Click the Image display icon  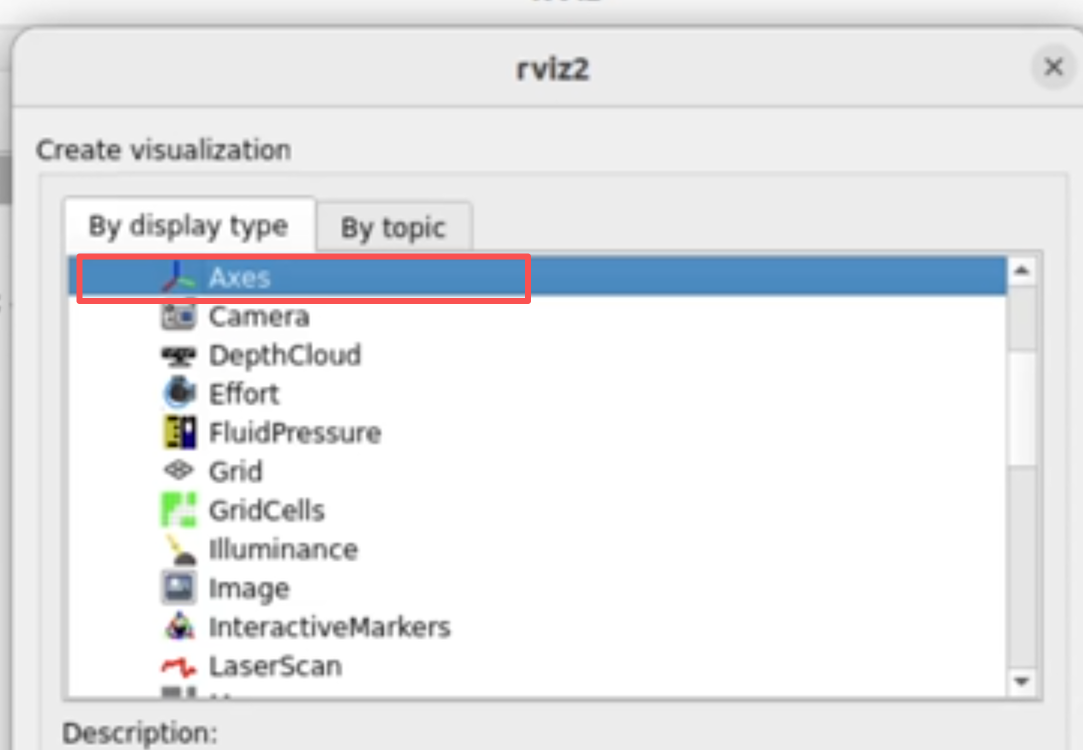coord(178,588)
